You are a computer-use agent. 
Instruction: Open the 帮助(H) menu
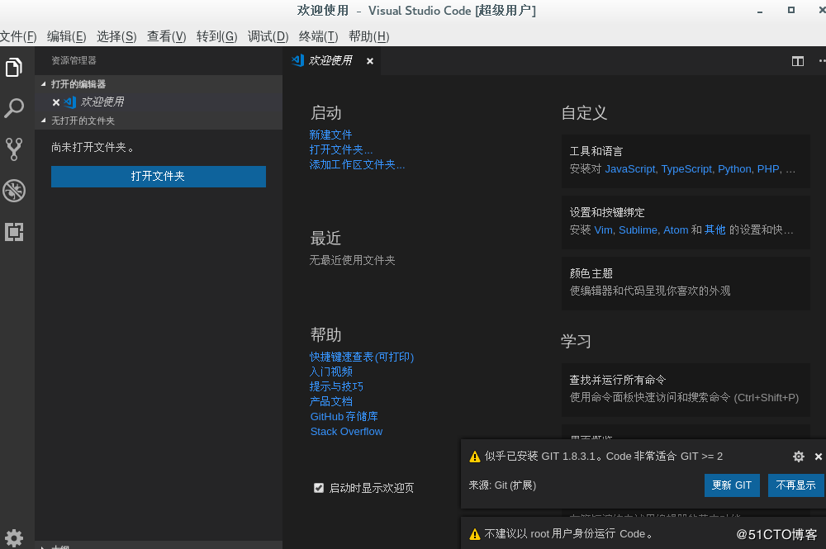[369, 36]
